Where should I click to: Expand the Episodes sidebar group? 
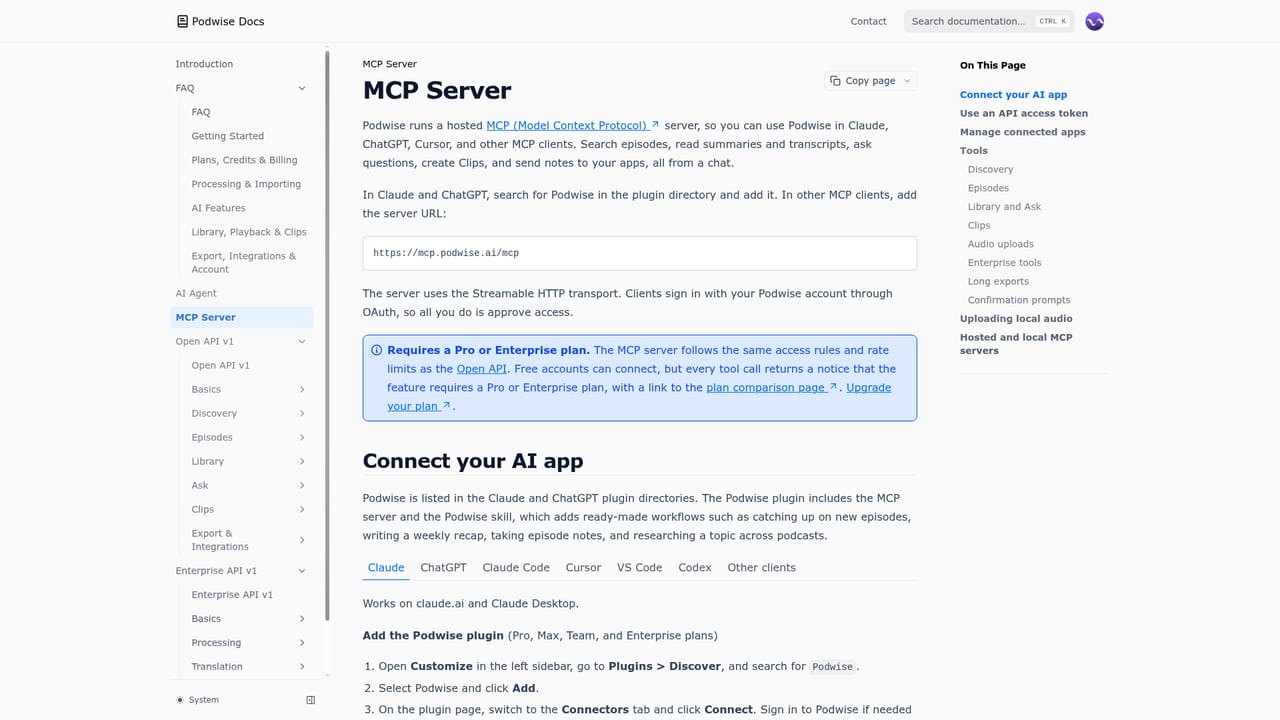pyautogui.click(x=302, y=437)
